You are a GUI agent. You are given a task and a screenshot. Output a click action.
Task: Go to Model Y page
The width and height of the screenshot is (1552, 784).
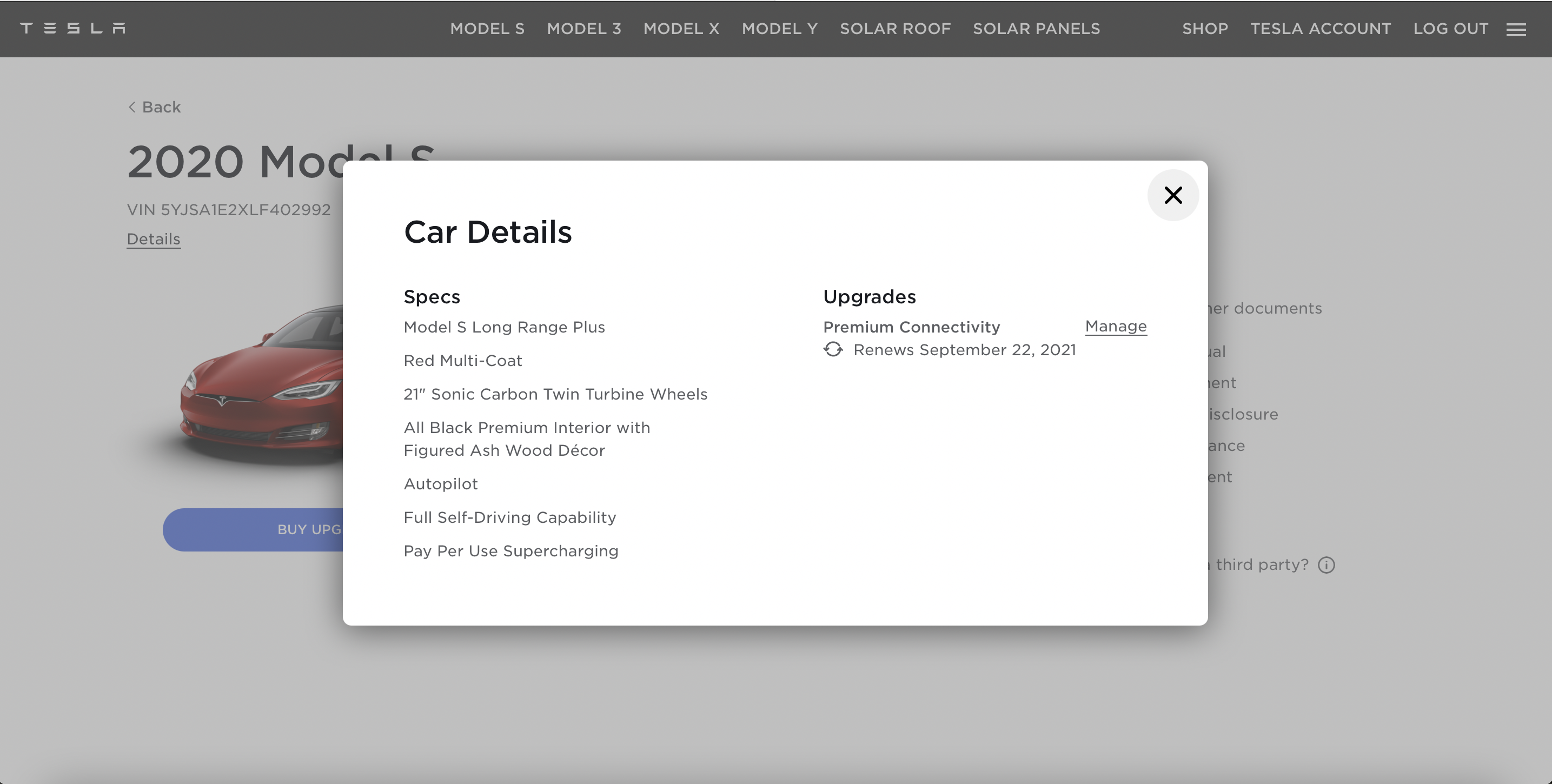(x=780, y=29)
